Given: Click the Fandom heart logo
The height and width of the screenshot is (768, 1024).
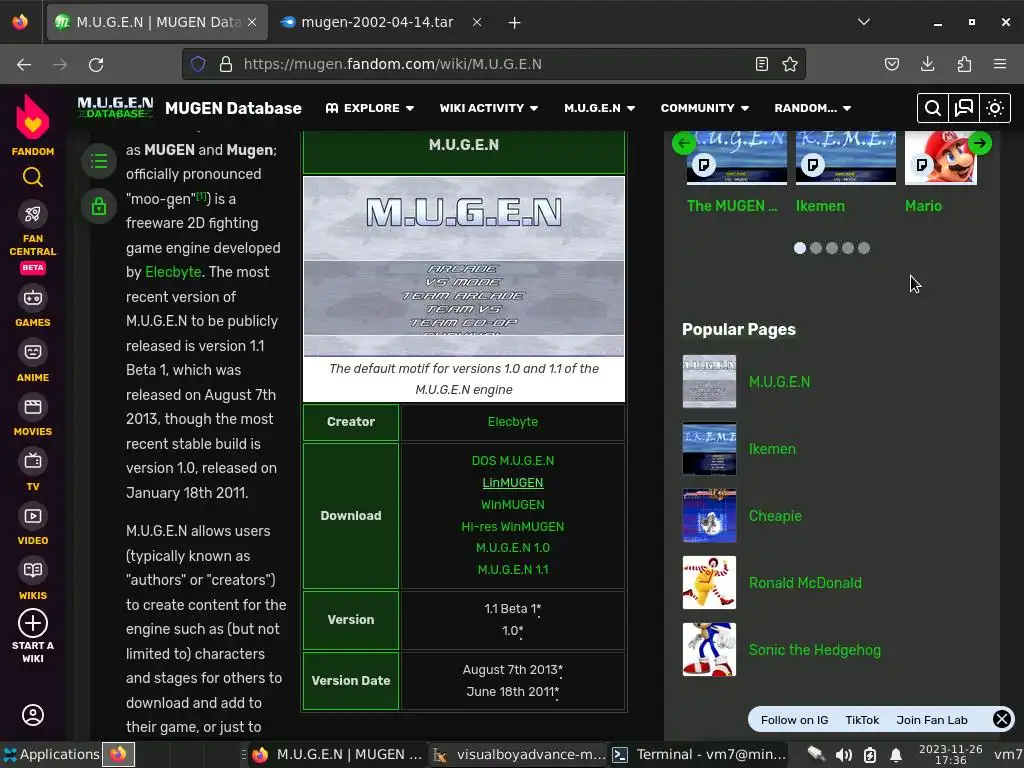Looking at the screenshot, I should click(x=33, y=118).
